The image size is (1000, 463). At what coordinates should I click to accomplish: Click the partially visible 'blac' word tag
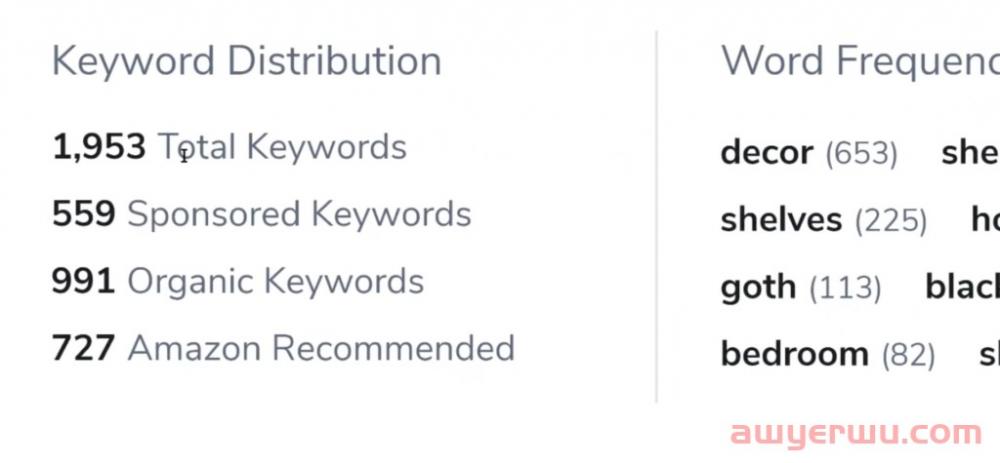pos(962,288)
